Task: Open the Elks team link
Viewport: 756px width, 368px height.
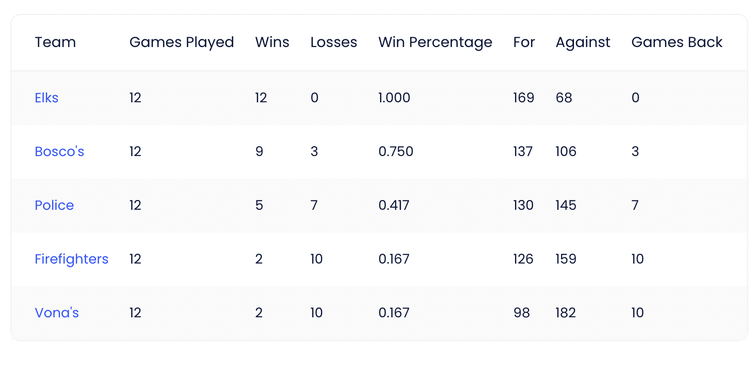Action: pos(47,98)
